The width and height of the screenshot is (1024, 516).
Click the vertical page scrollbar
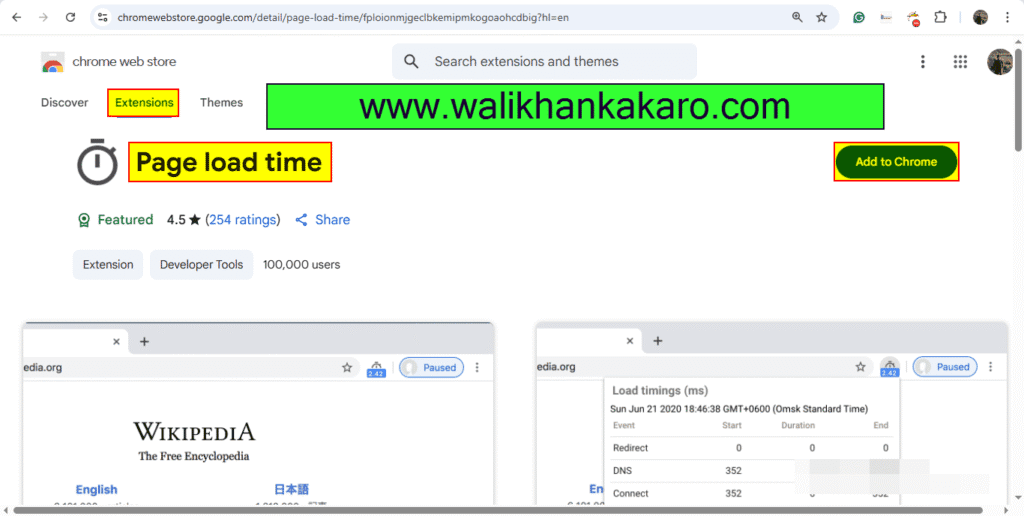tap(1019, 98)
